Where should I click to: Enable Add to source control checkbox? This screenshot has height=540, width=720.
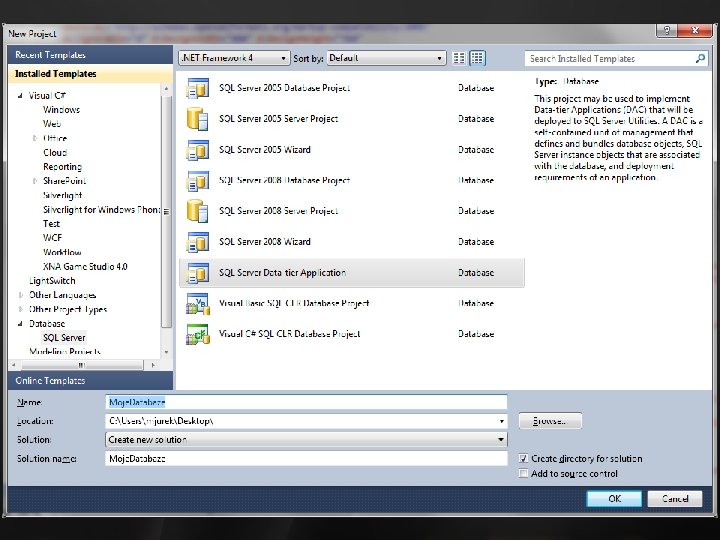coord(523,473)
